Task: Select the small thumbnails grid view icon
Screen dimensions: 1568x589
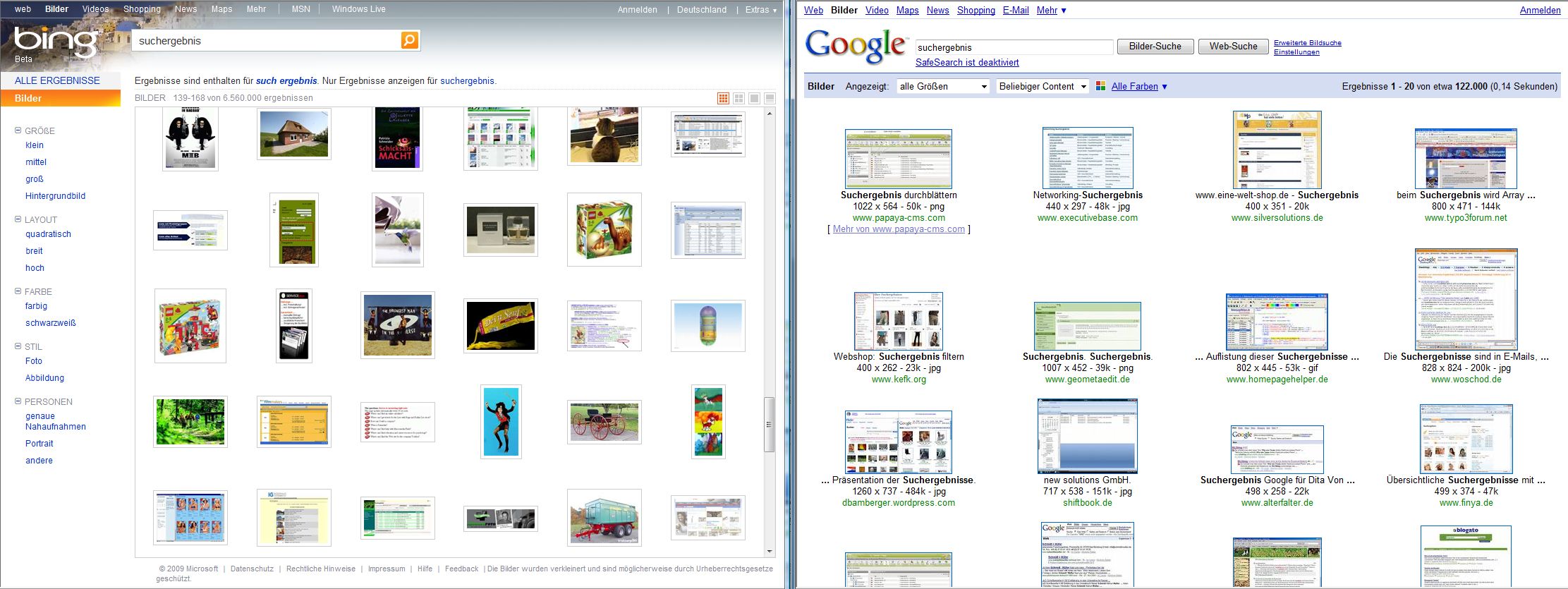Action: pyautogui.click(x=723, y=98)
